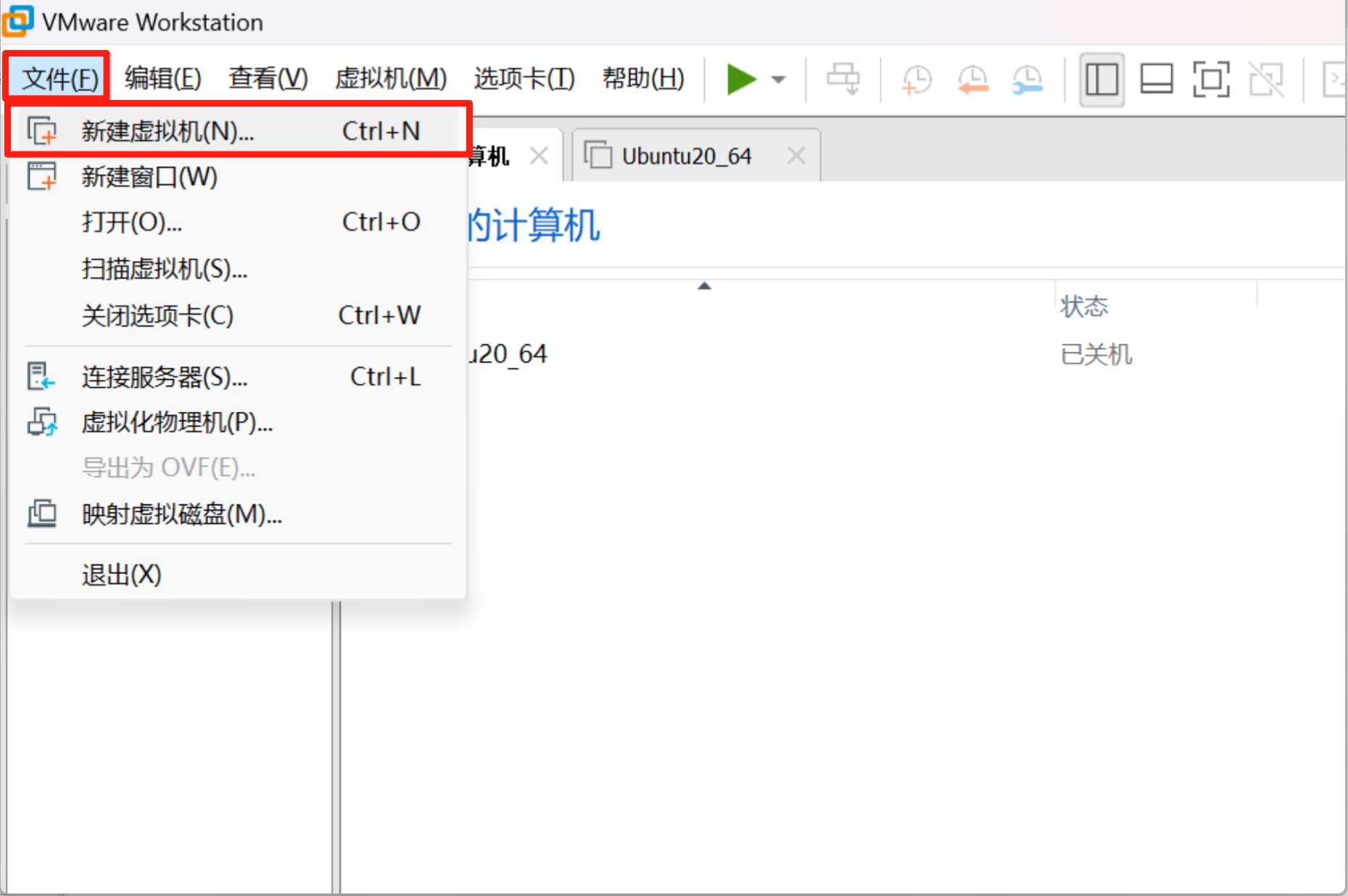Toggle the thumbnail bar view icon

pyautogui.click(x=1157, y=79)
